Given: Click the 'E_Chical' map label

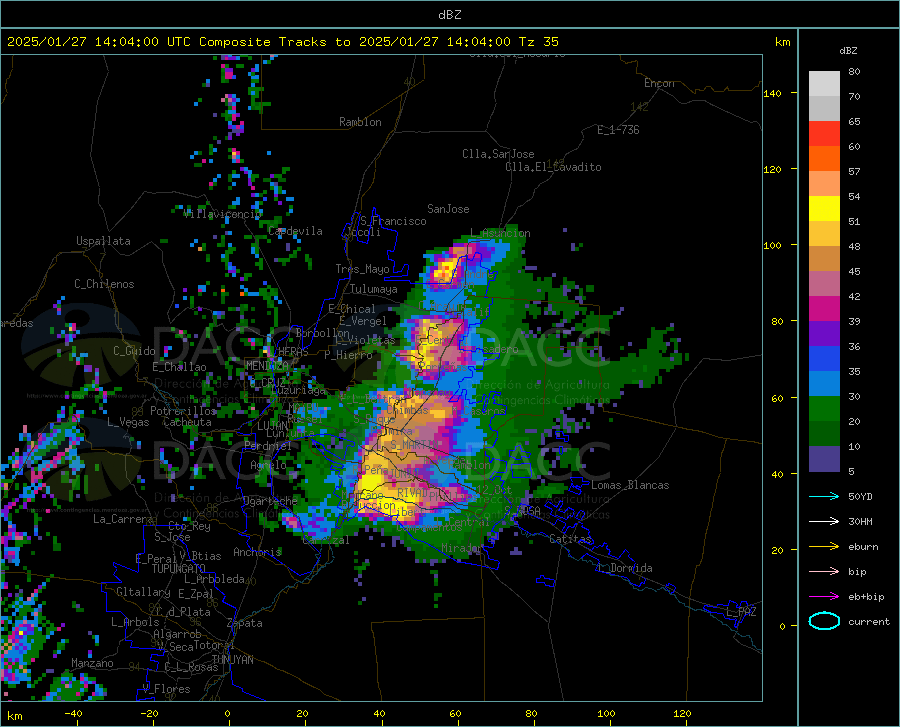Looking at the screenshot, I should tap(352, 309).
